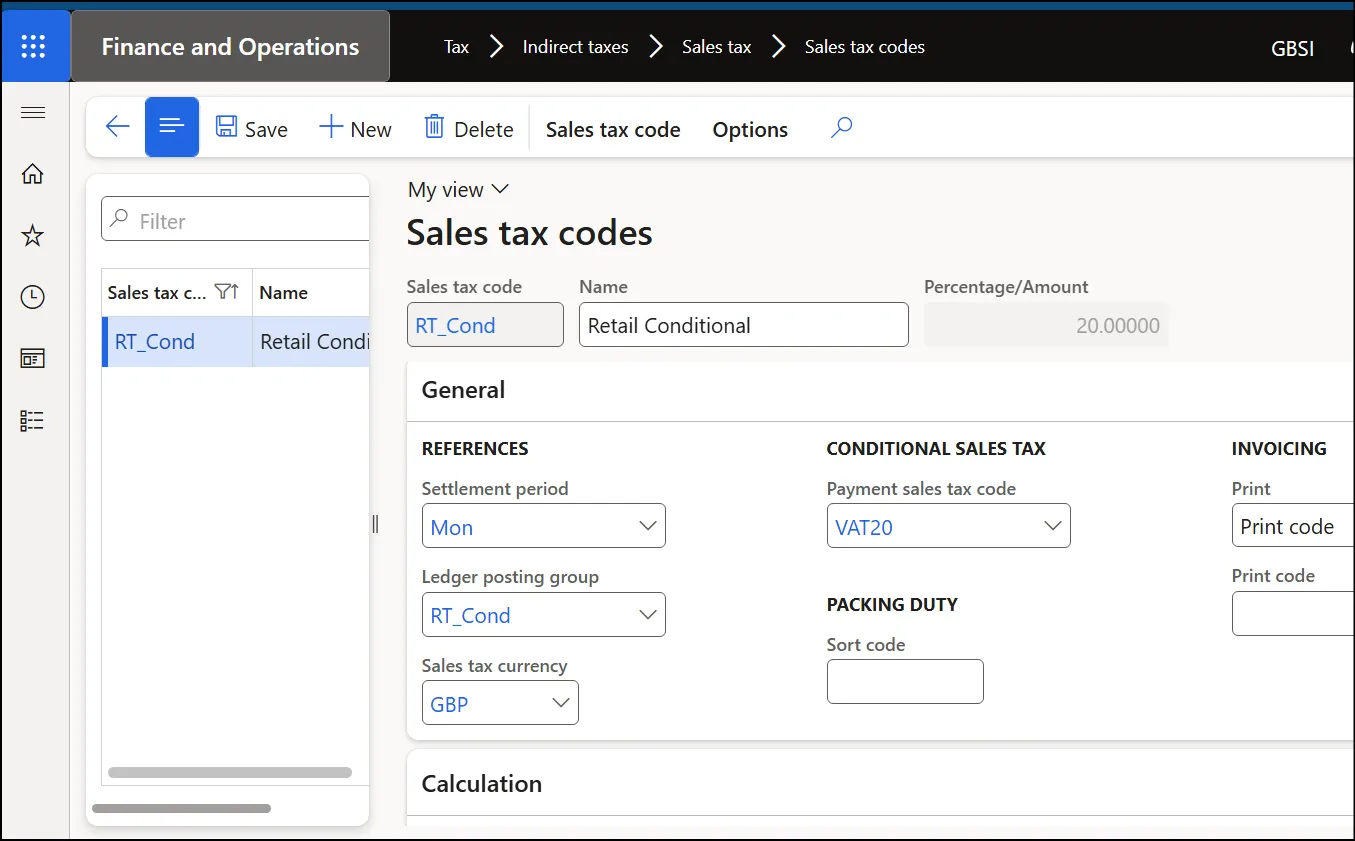The width and height of the screenshot is (1355, 841).
Task: Click the list grid horizontal scrollbar
Action: click(x=230, y=772)
